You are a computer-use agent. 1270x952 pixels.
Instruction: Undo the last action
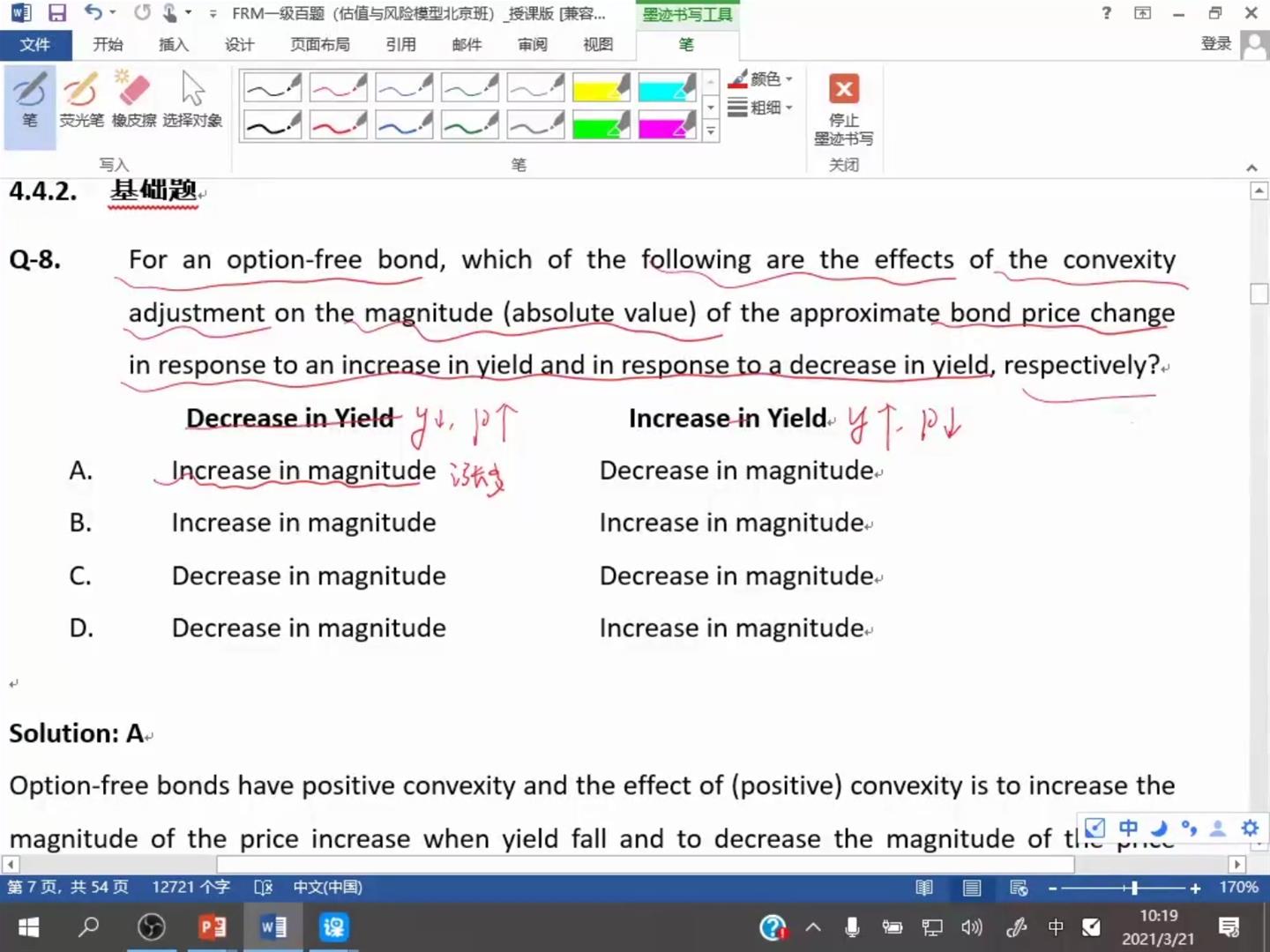point(93,13)
